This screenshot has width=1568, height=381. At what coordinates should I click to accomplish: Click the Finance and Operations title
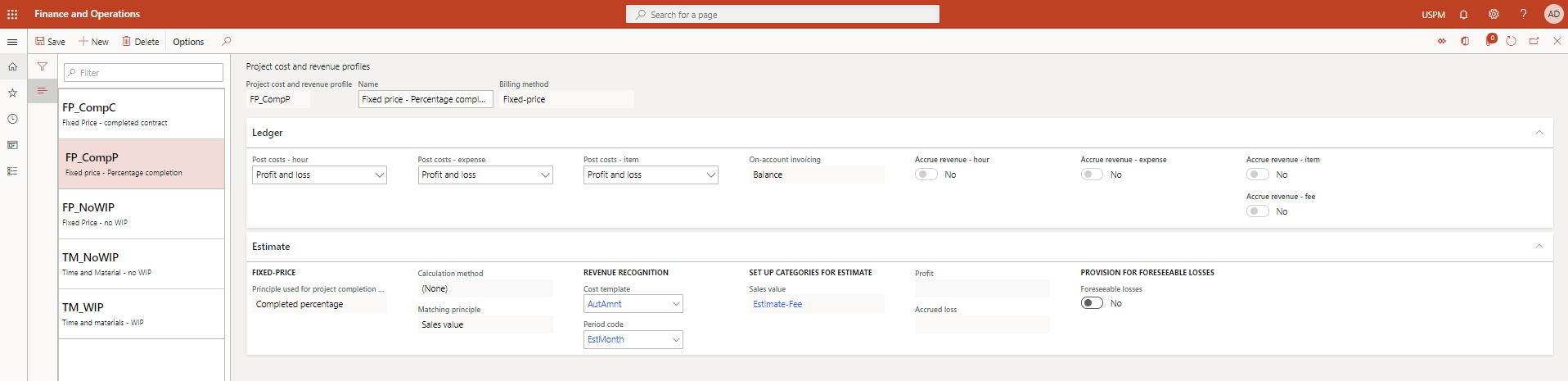tap(87, 14)
